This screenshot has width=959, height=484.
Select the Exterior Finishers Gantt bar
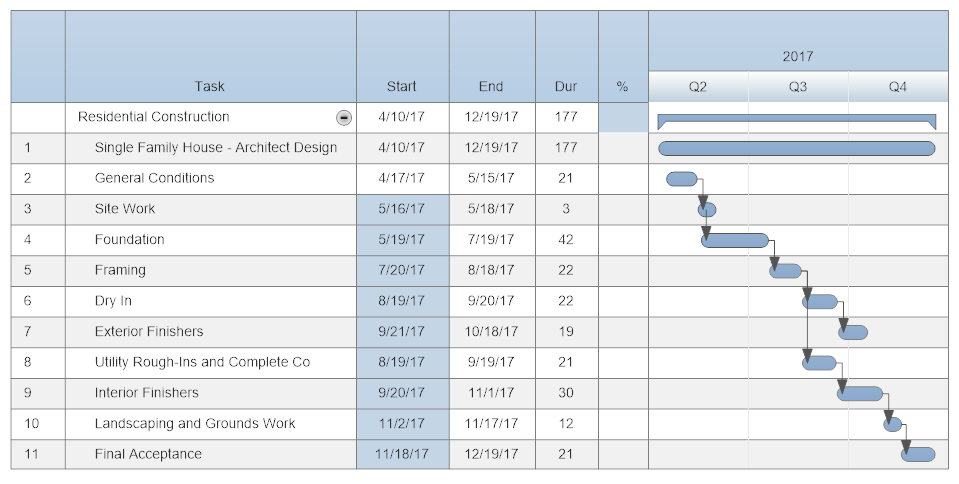[x=854, y=332]
